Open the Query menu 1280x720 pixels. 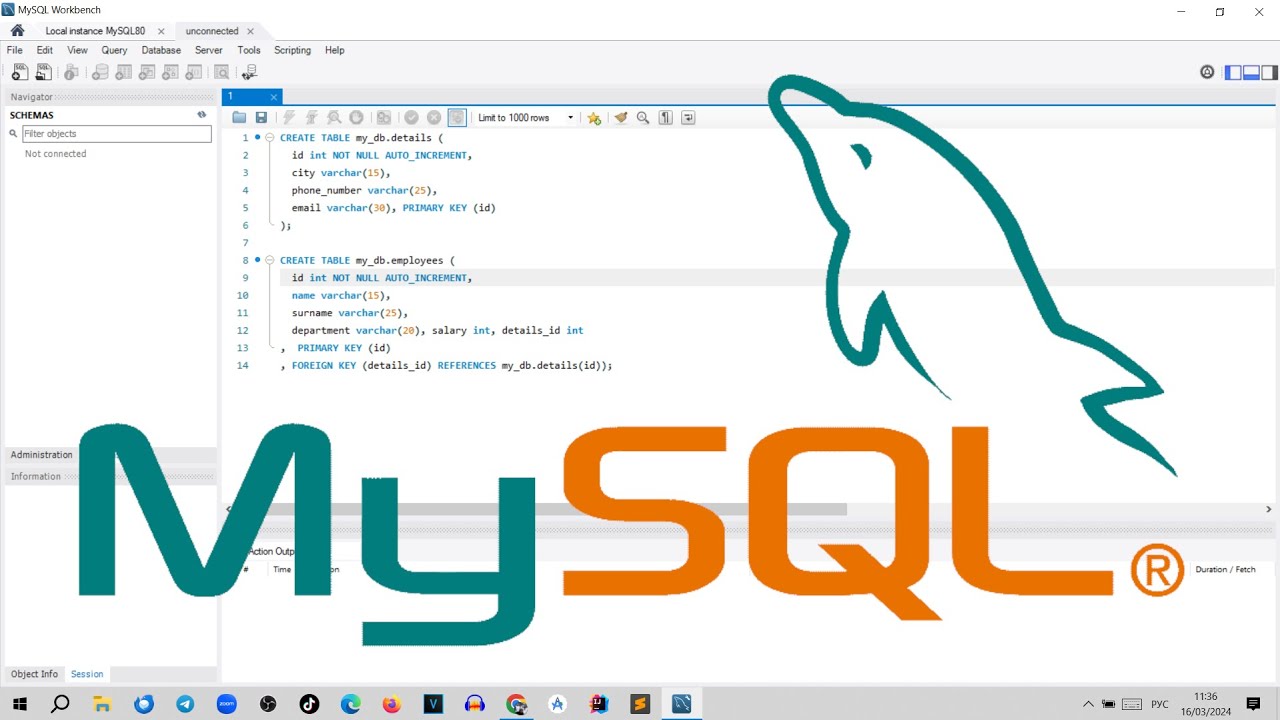[x=114, y=50]
